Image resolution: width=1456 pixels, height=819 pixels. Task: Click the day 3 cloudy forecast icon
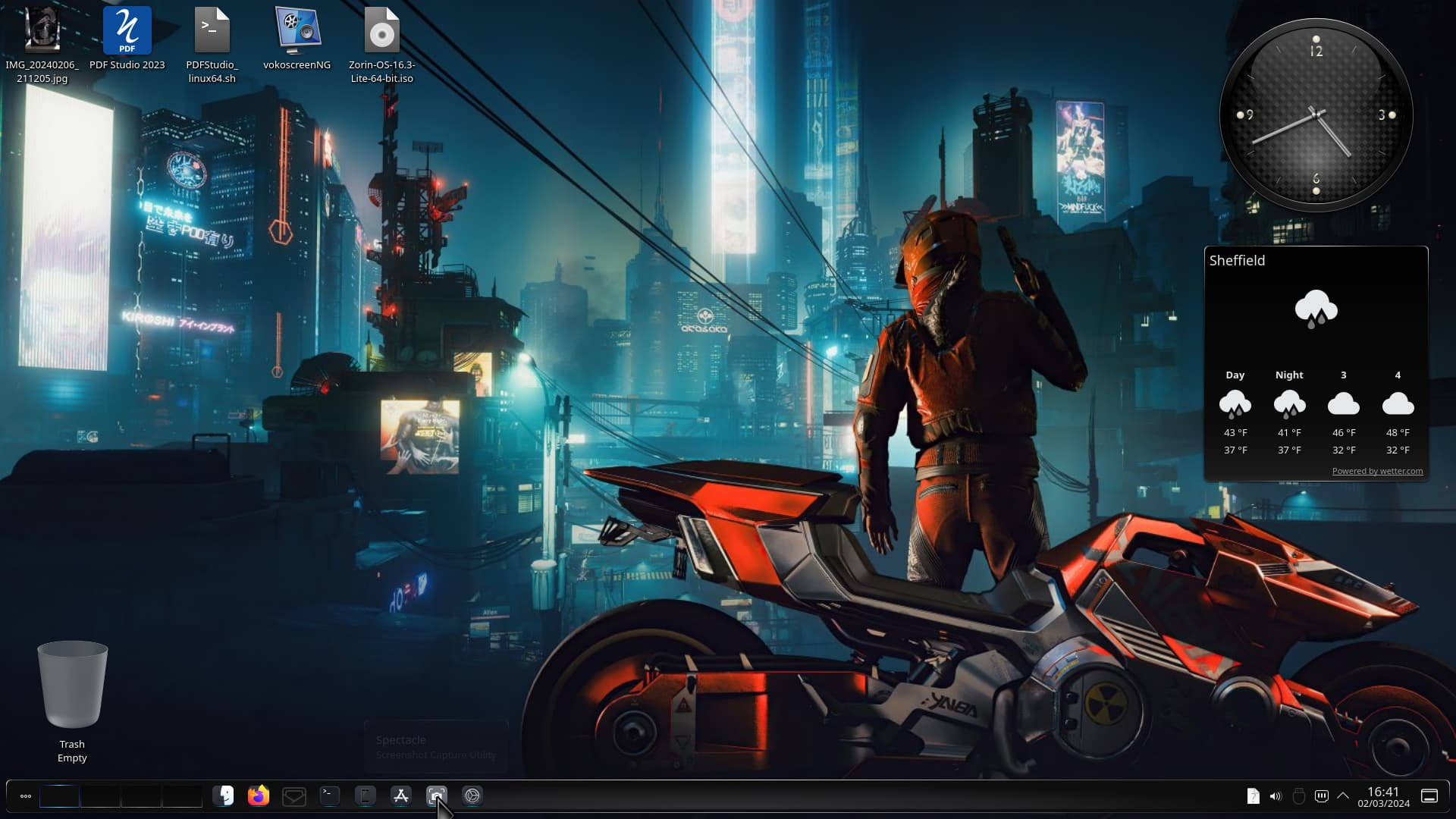click(x=1343, y=404)
